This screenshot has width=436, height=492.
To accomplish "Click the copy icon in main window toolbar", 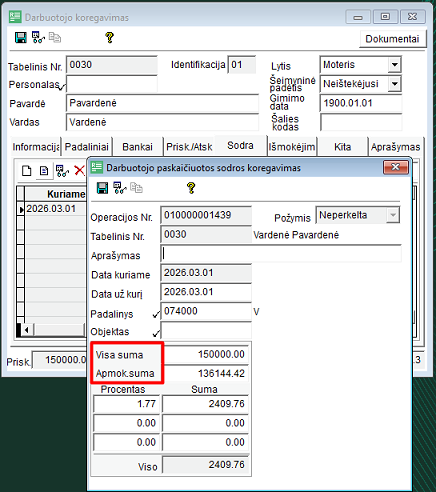I will coord(55,37).
